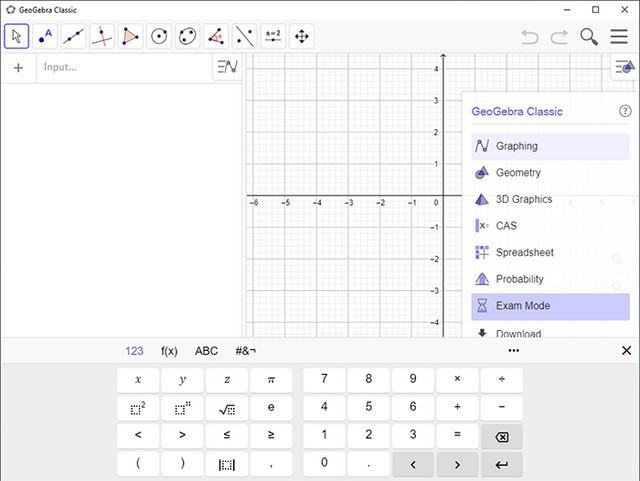Tap the square root key
Image resolution: width=640 pixels, height=481 pixels.
pos(227,408)
